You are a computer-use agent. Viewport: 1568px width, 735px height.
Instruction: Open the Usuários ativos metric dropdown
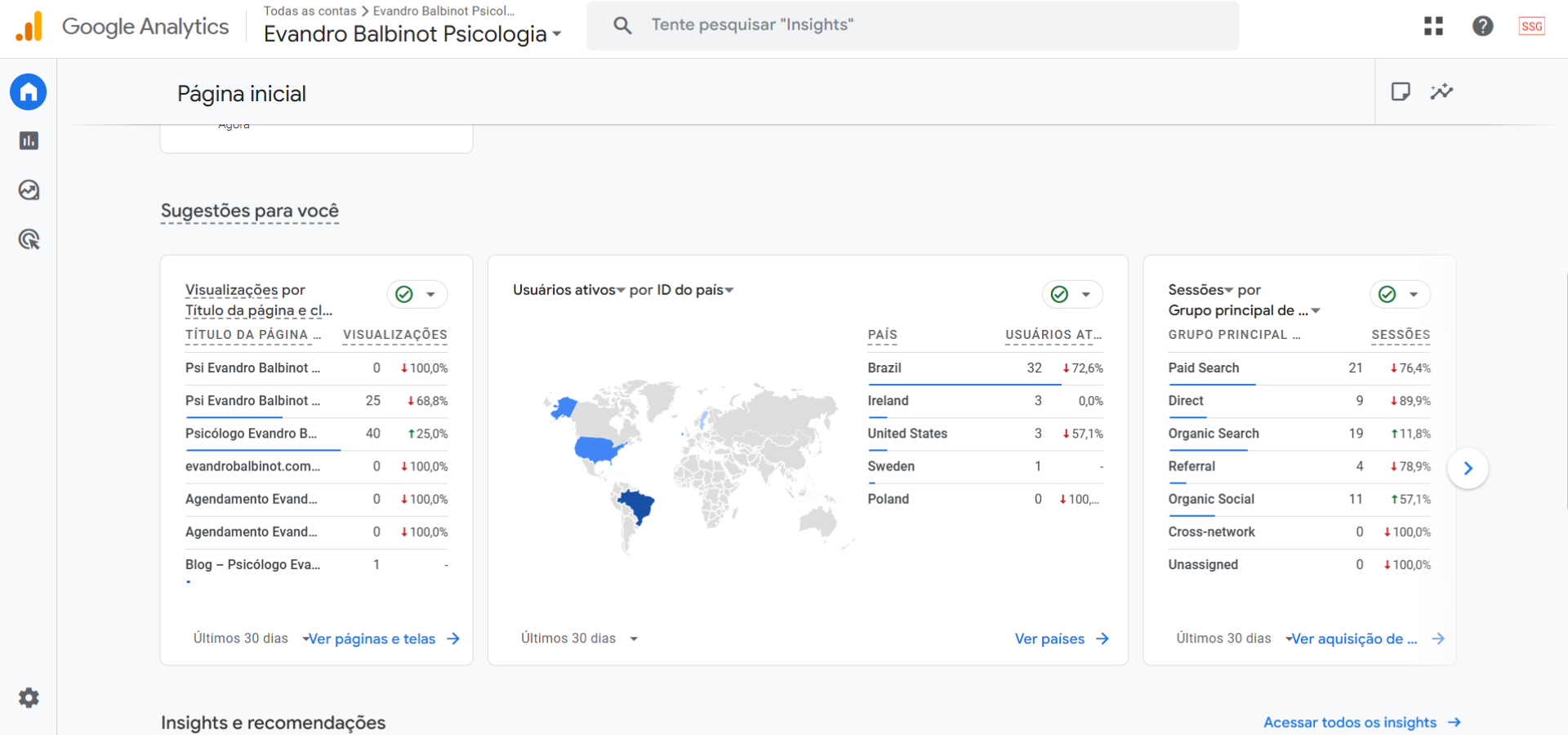569,290
